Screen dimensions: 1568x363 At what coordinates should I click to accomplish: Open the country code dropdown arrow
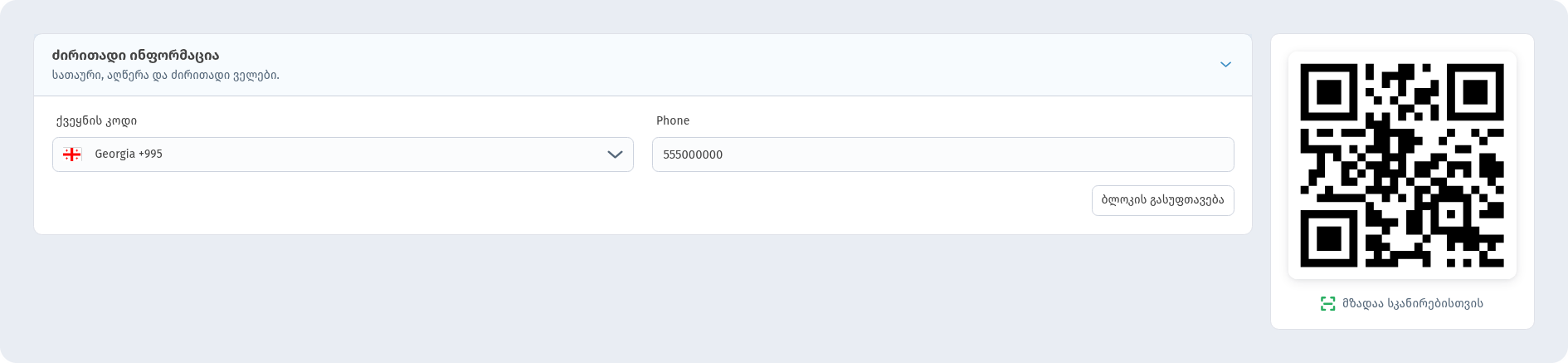coord(615,155)
